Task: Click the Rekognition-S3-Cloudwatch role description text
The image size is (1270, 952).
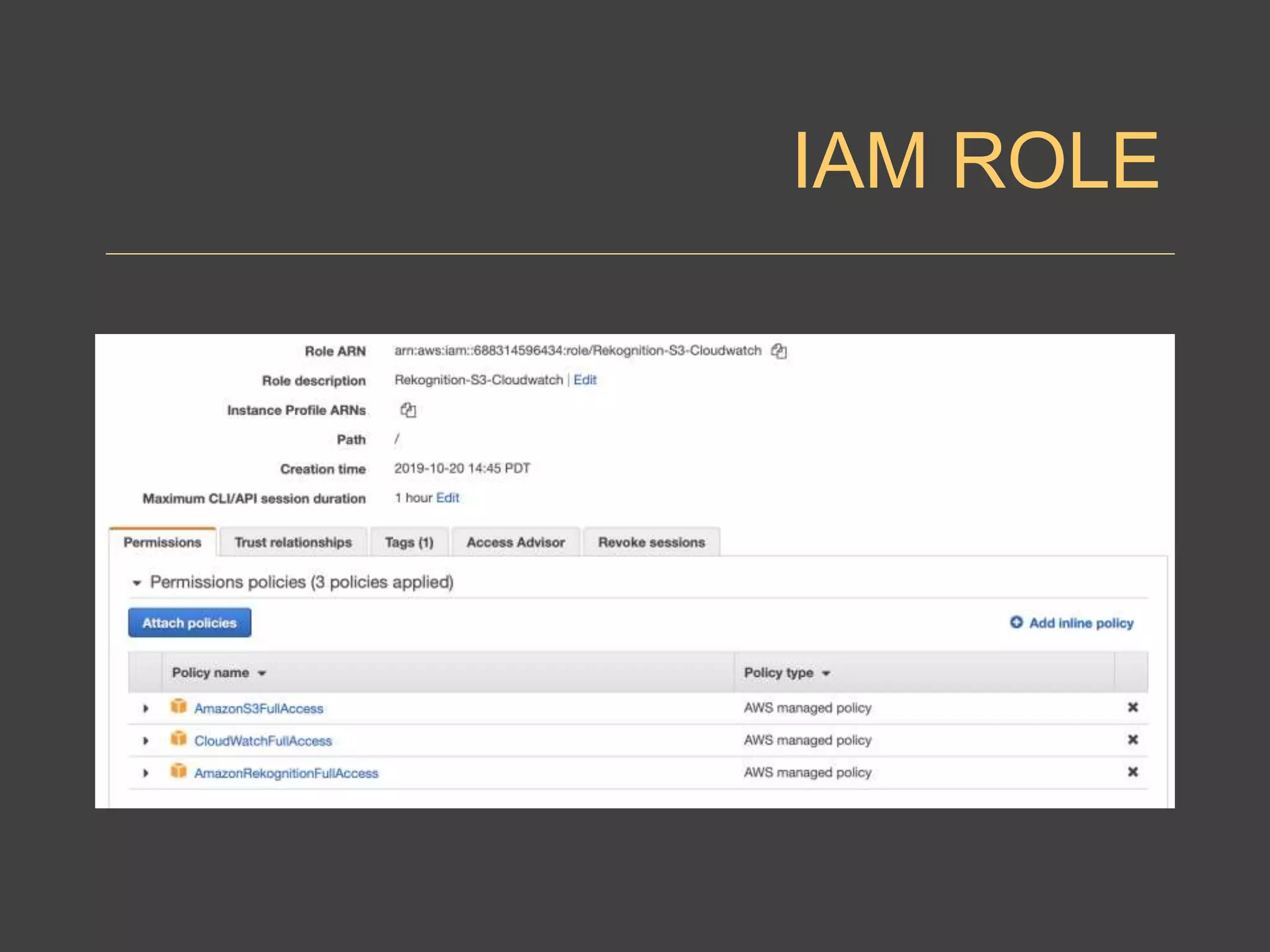Action: [x=479, y=380]
